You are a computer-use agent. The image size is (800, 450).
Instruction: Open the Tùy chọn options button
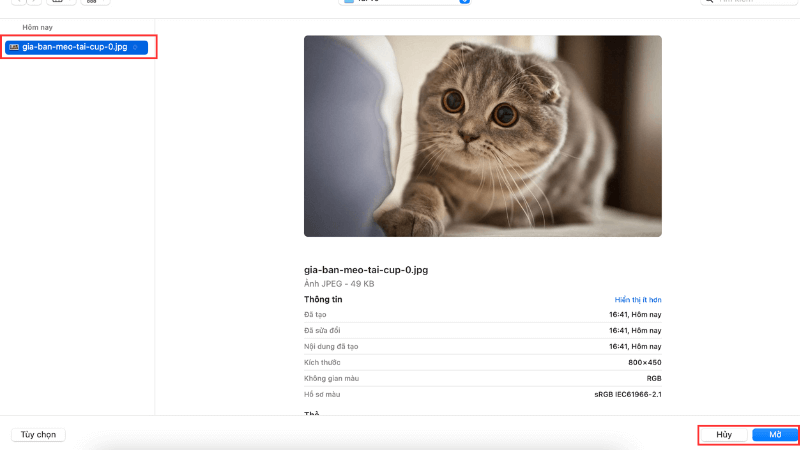38,435
